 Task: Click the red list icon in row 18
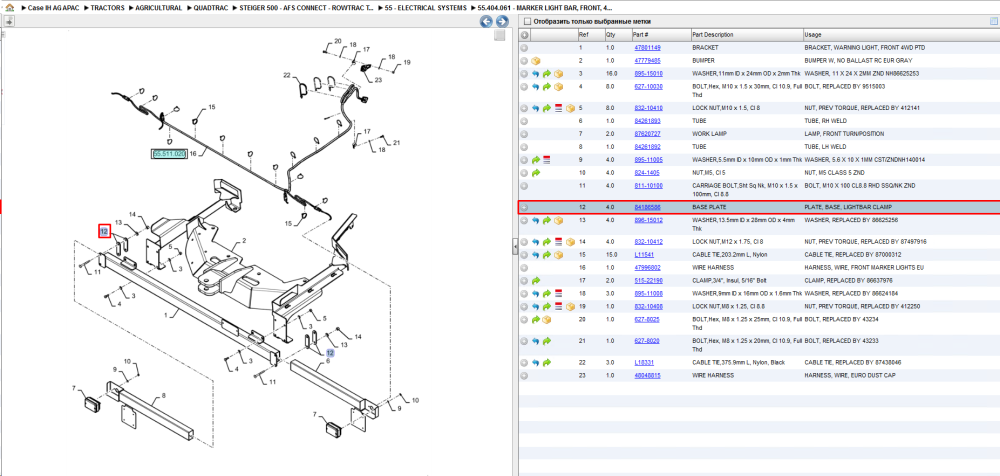(x=557, y=294)
